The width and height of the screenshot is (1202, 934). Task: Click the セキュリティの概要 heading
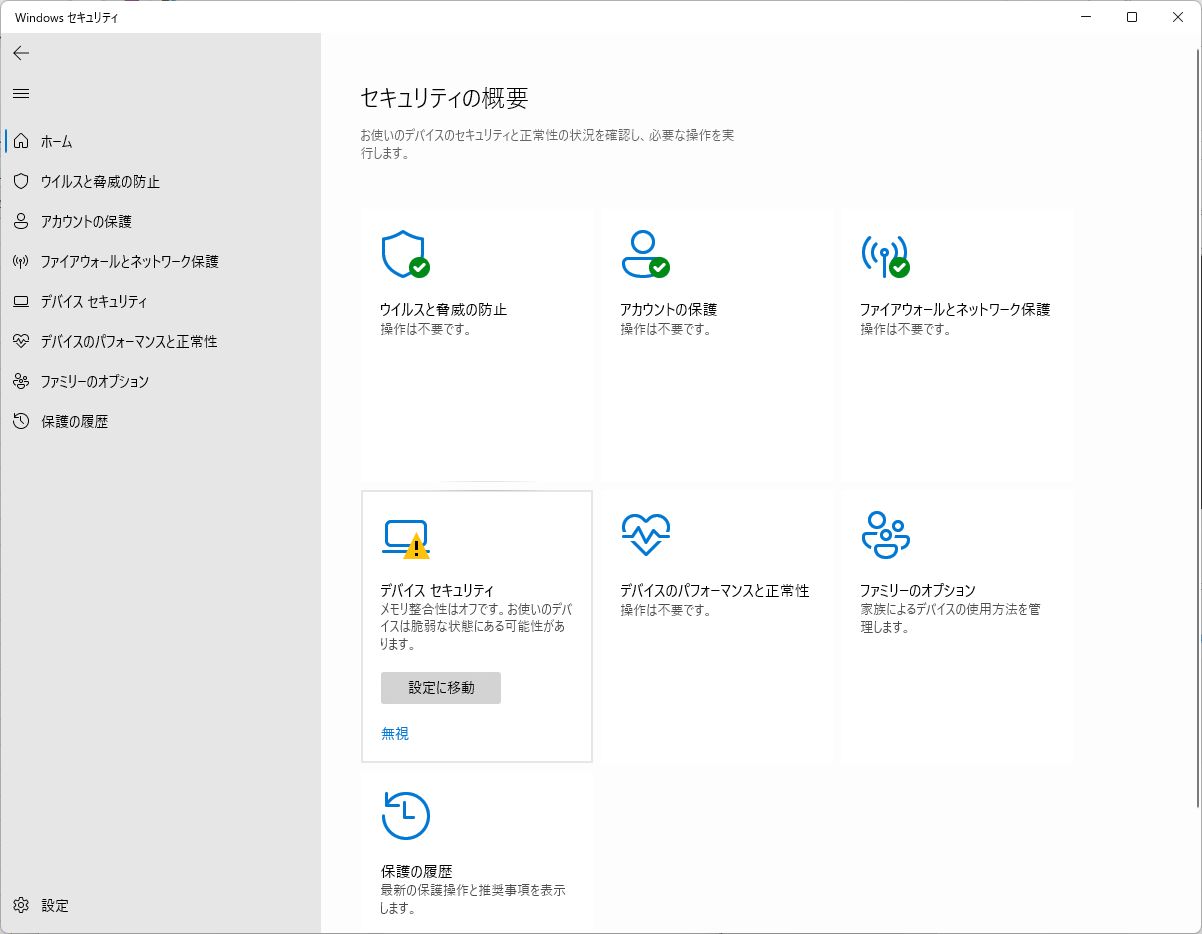coord(444,98)
